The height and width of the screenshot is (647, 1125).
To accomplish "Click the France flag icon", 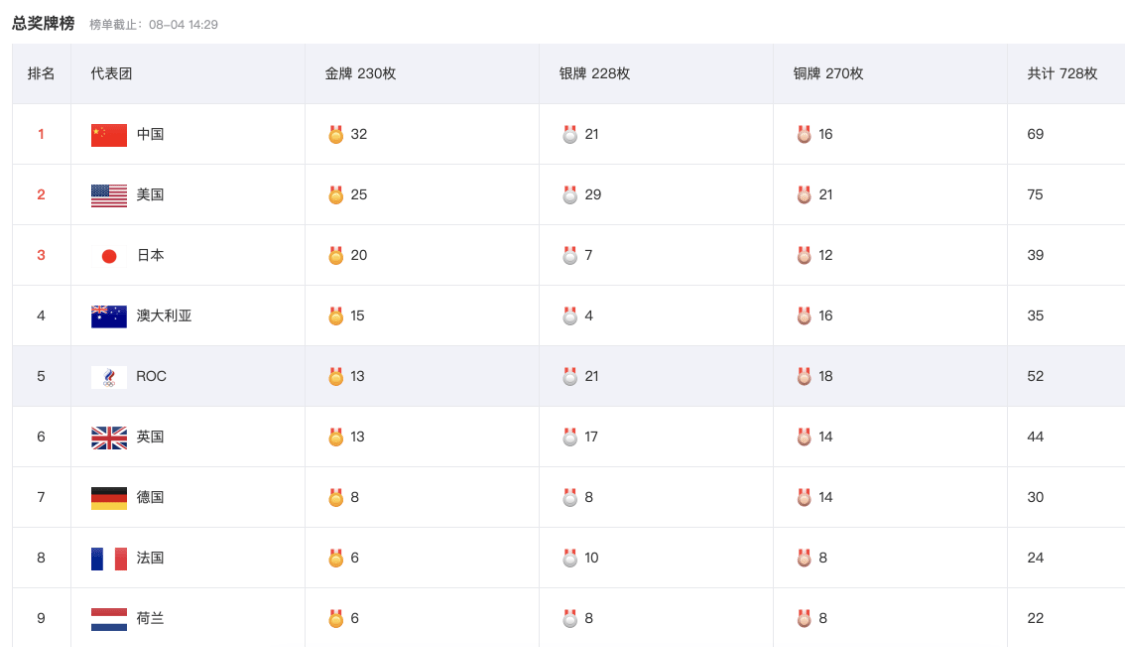I will tap(109, 558).
